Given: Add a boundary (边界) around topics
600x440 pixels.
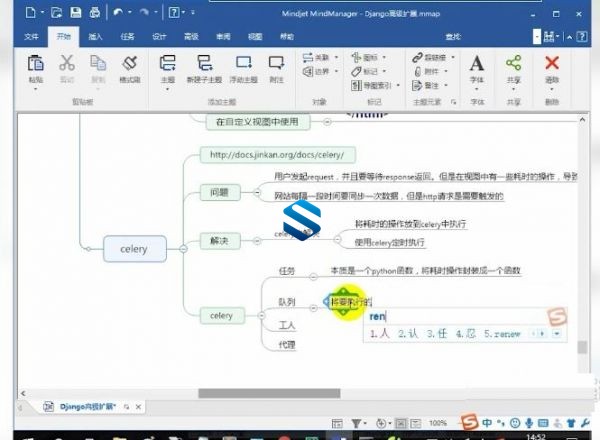Looking at the screenshot, I should 316,72.
